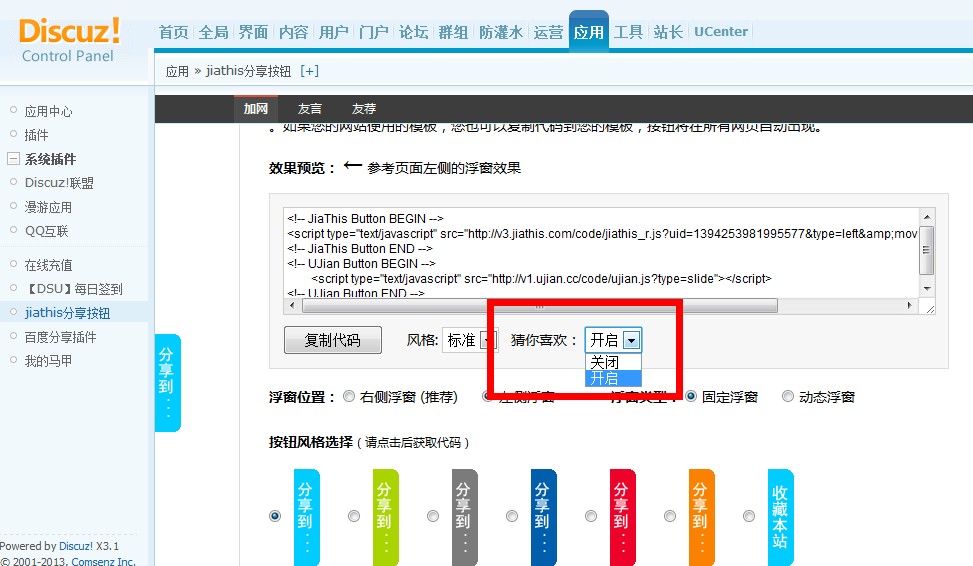Viewport: 973px width, 566px height.
Task: Select 固定浮窗 radio option
Action: [x=691, y=396]
